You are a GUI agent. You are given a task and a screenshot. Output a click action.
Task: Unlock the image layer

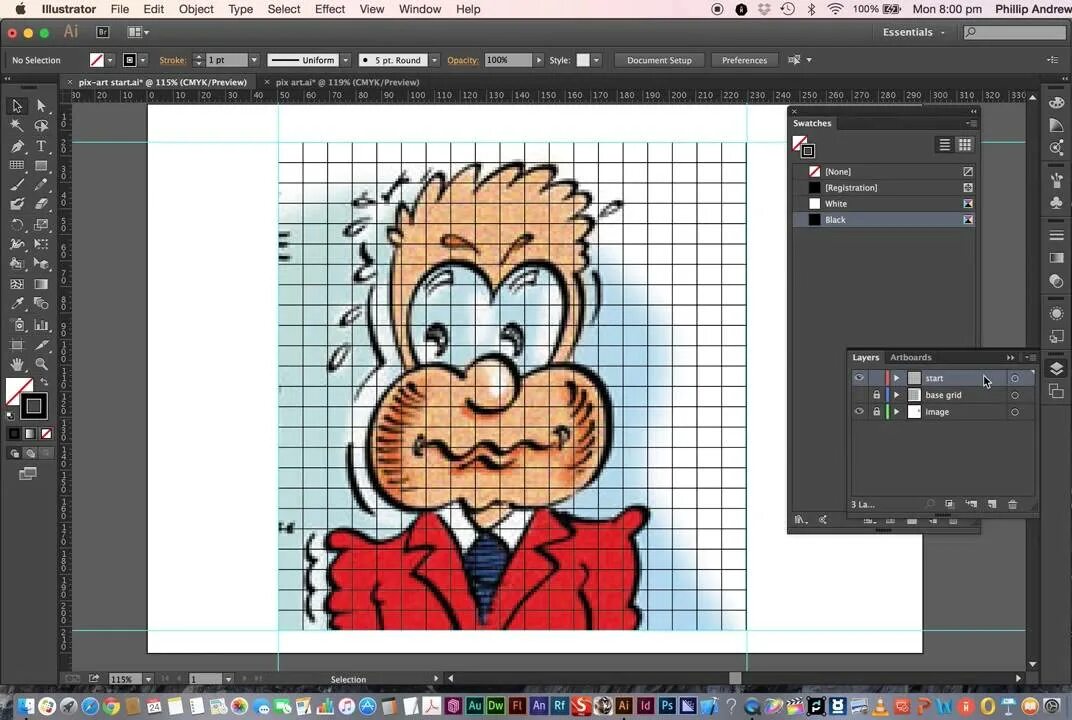[876, 412]
